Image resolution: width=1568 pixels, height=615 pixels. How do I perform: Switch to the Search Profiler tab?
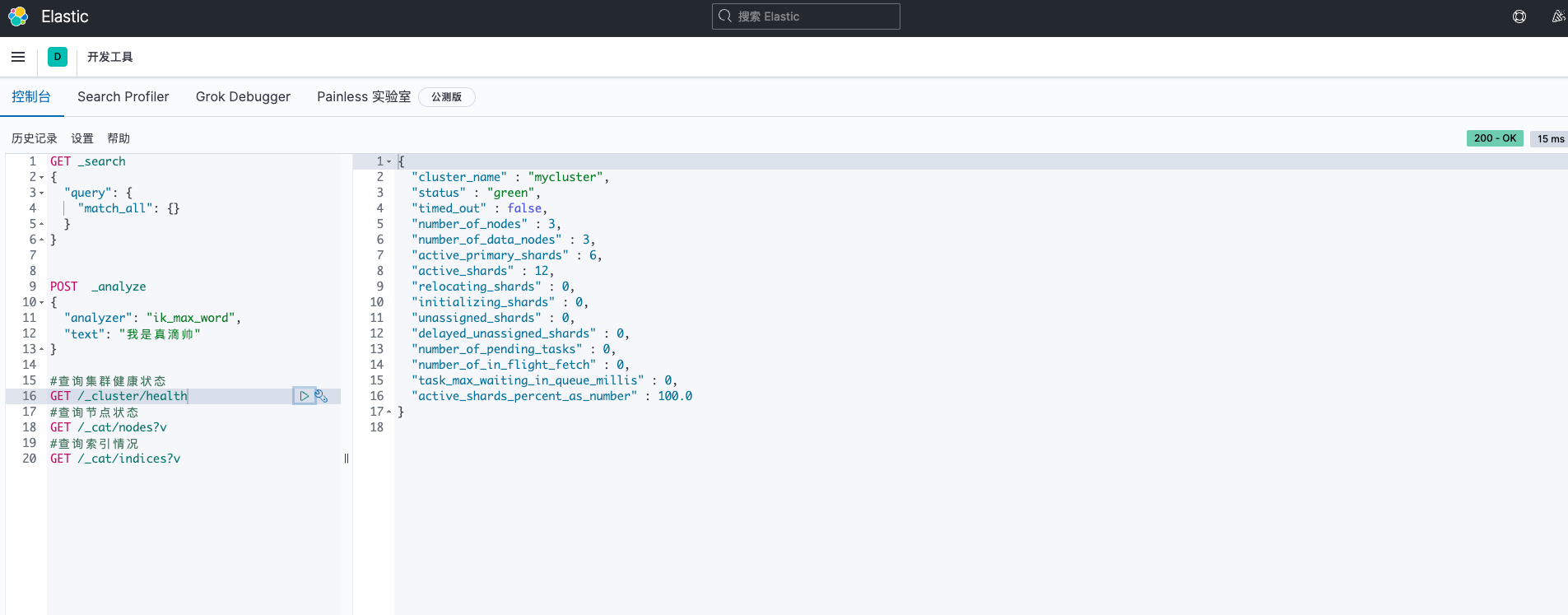123,96
